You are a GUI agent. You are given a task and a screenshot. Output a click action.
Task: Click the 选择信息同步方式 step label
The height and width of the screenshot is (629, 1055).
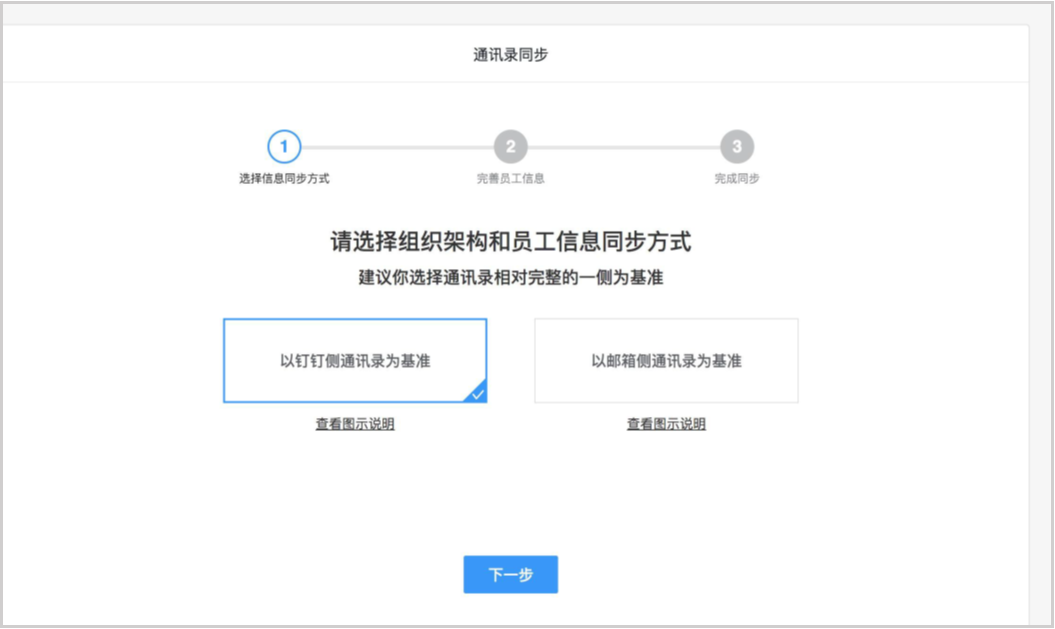[284, 179]
